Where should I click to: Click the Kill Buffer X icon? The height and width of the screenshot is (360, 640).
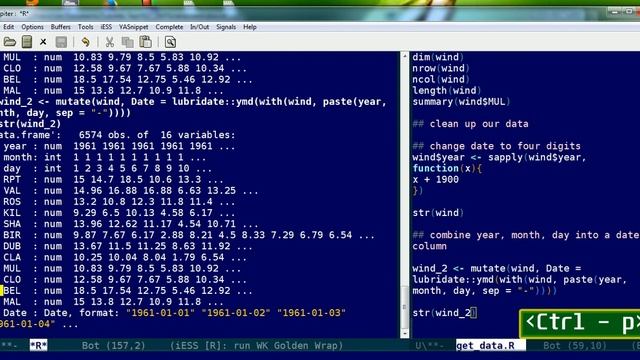pyautogui.click(x=43, y=42)
